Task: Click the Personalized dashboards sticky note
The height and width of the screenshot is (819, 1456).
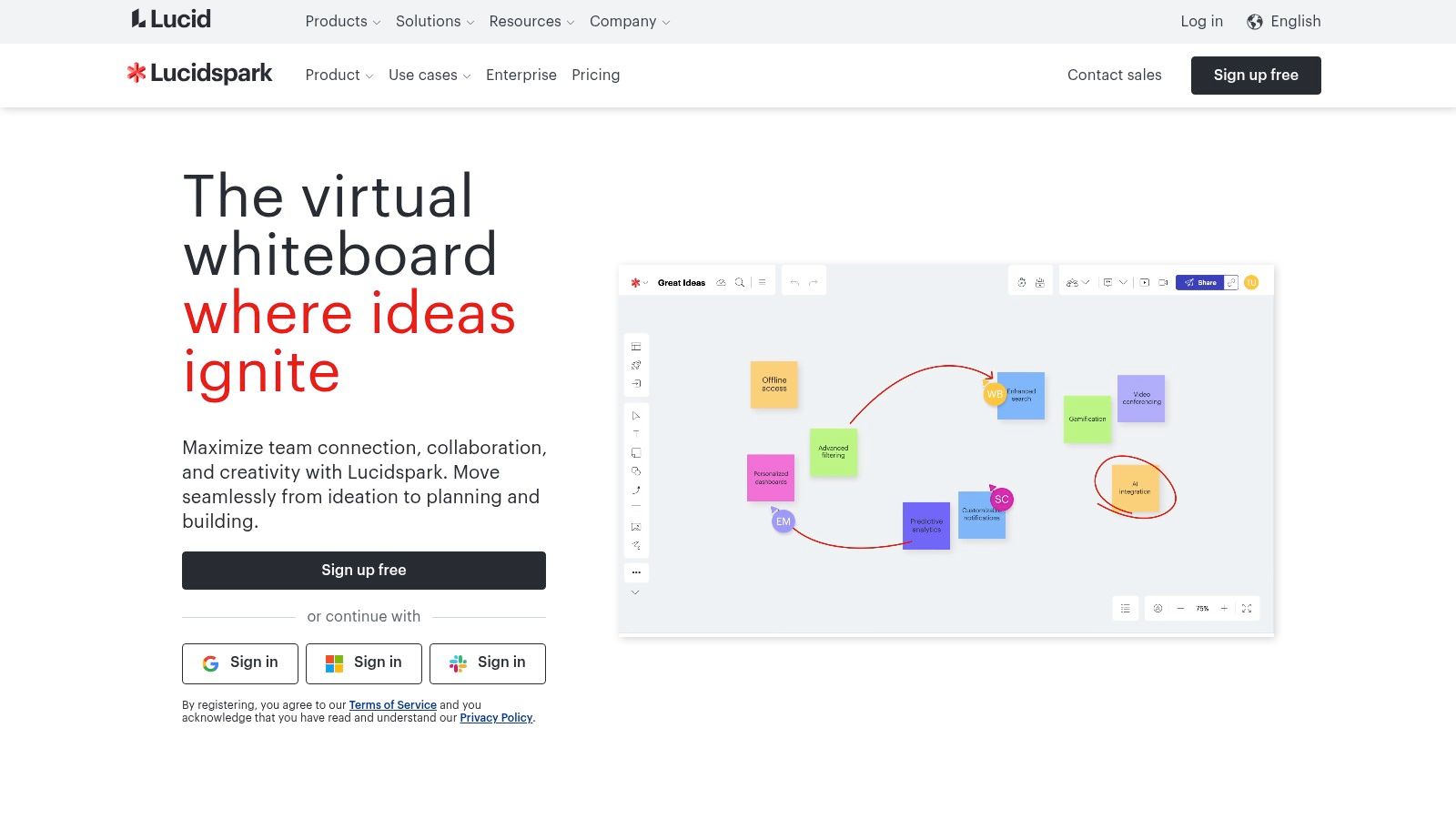Action: point(771,478)
